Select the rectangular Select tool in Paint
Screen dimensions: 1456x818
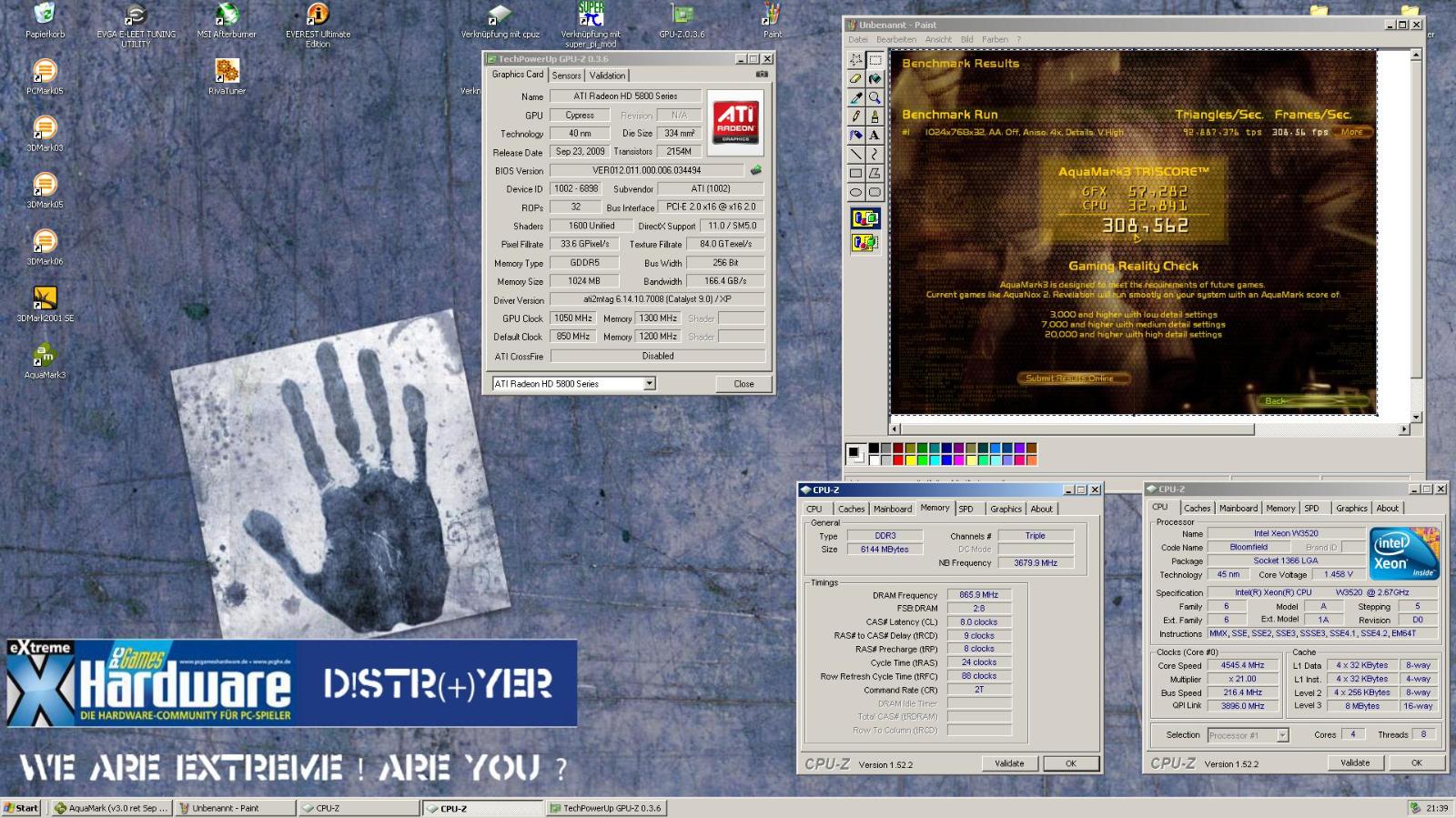pos(875,60)
